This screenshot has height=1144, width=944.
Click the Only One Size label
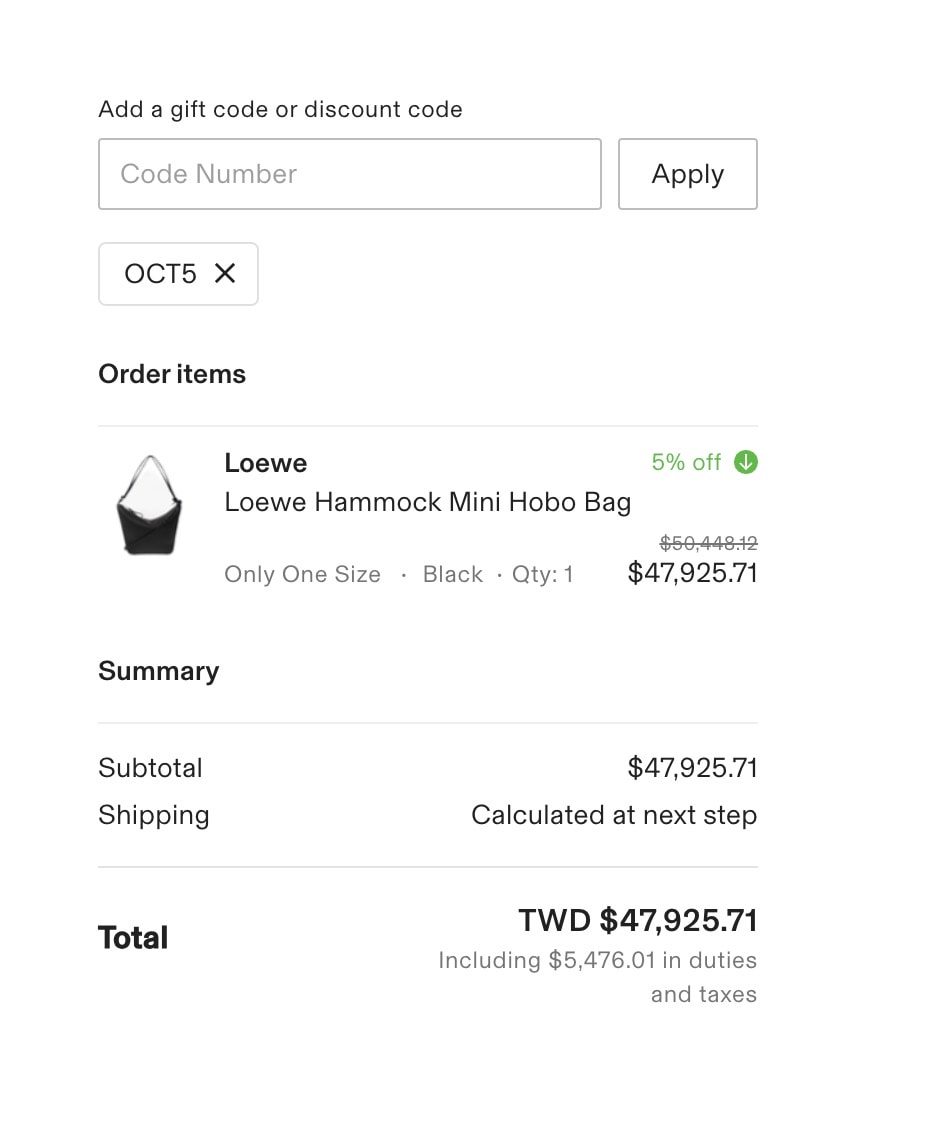(x=302, y=574)
